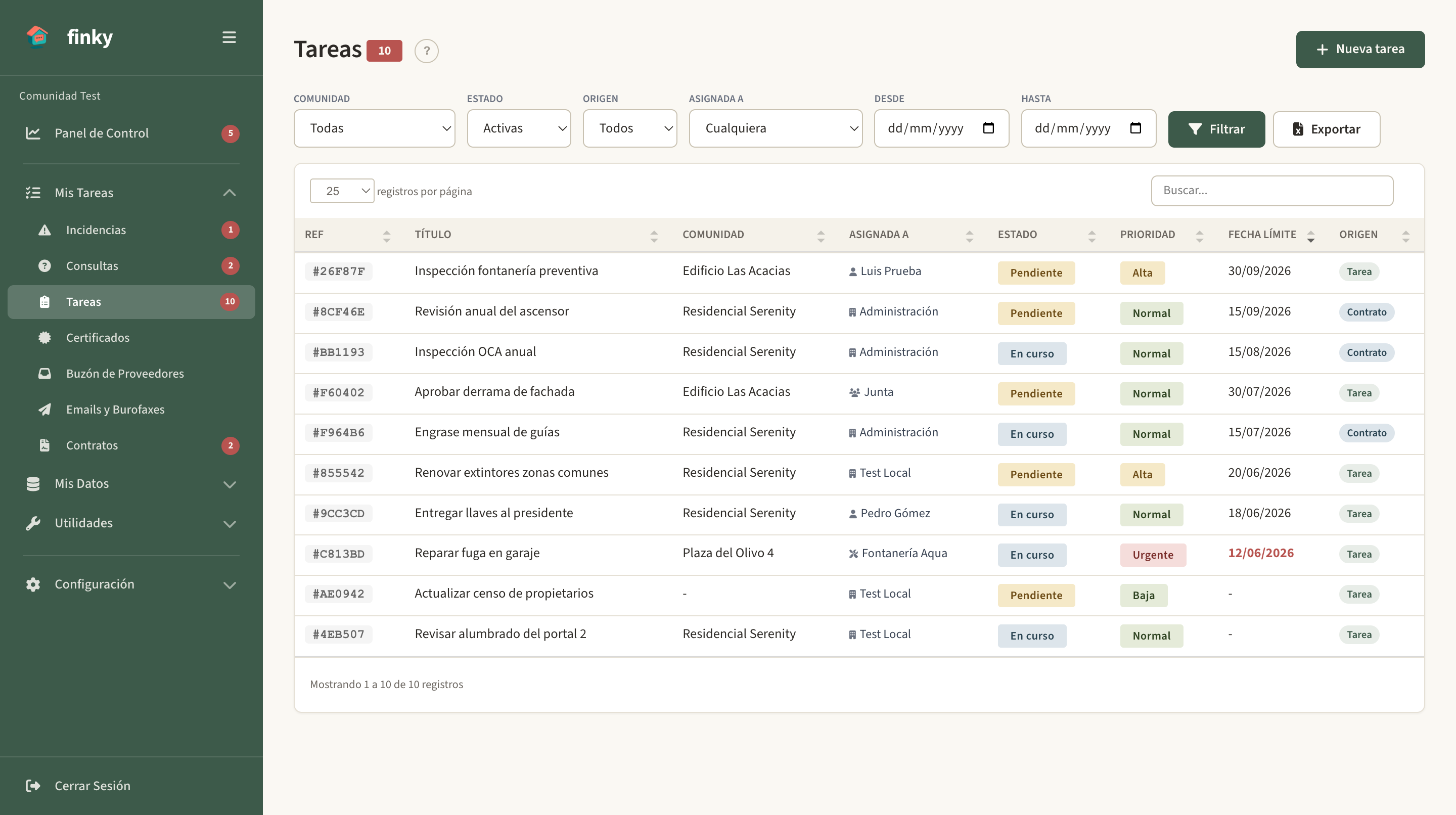Click the Baja priority badge
This screenshot has height=815, width=1456.
[1144, 596]
